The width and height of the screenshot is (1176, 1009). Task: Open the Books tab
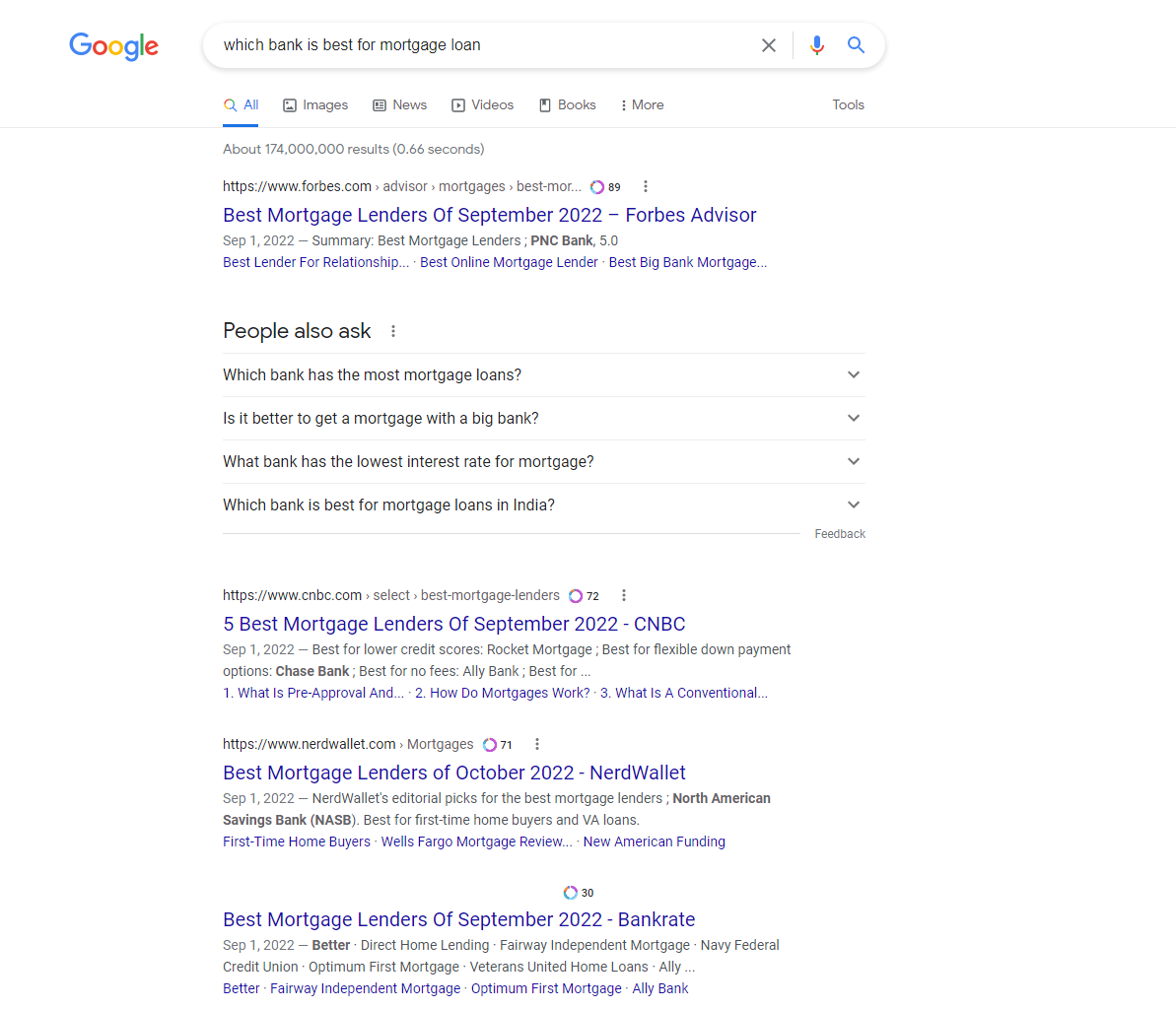[567, 105]
